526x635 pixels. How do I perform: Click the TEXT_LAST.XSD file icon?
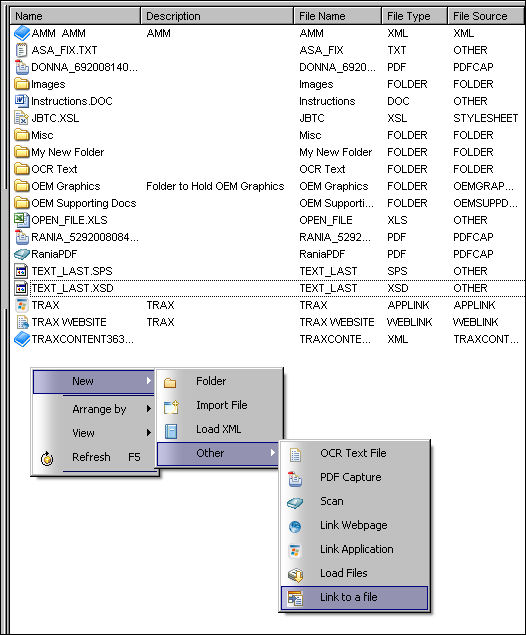click(21, 288)
